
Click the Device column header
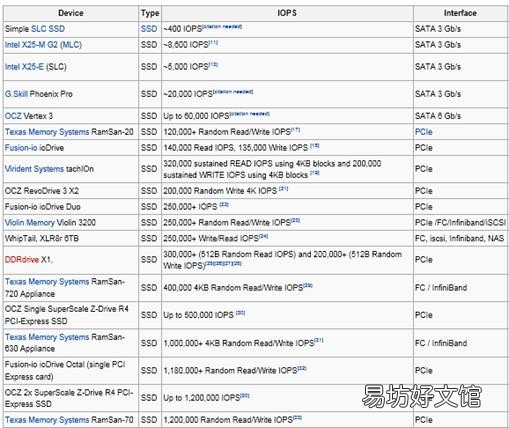(x=71, y=13)
